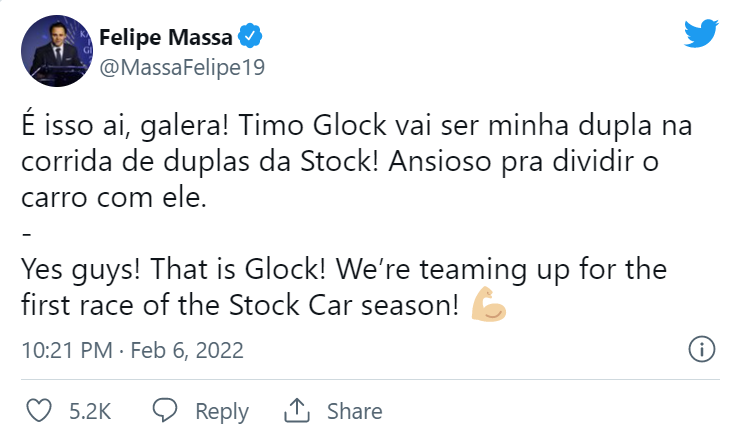Like the tweet with the heart icon
Screen dimensions: 731x440
(38, 410)
